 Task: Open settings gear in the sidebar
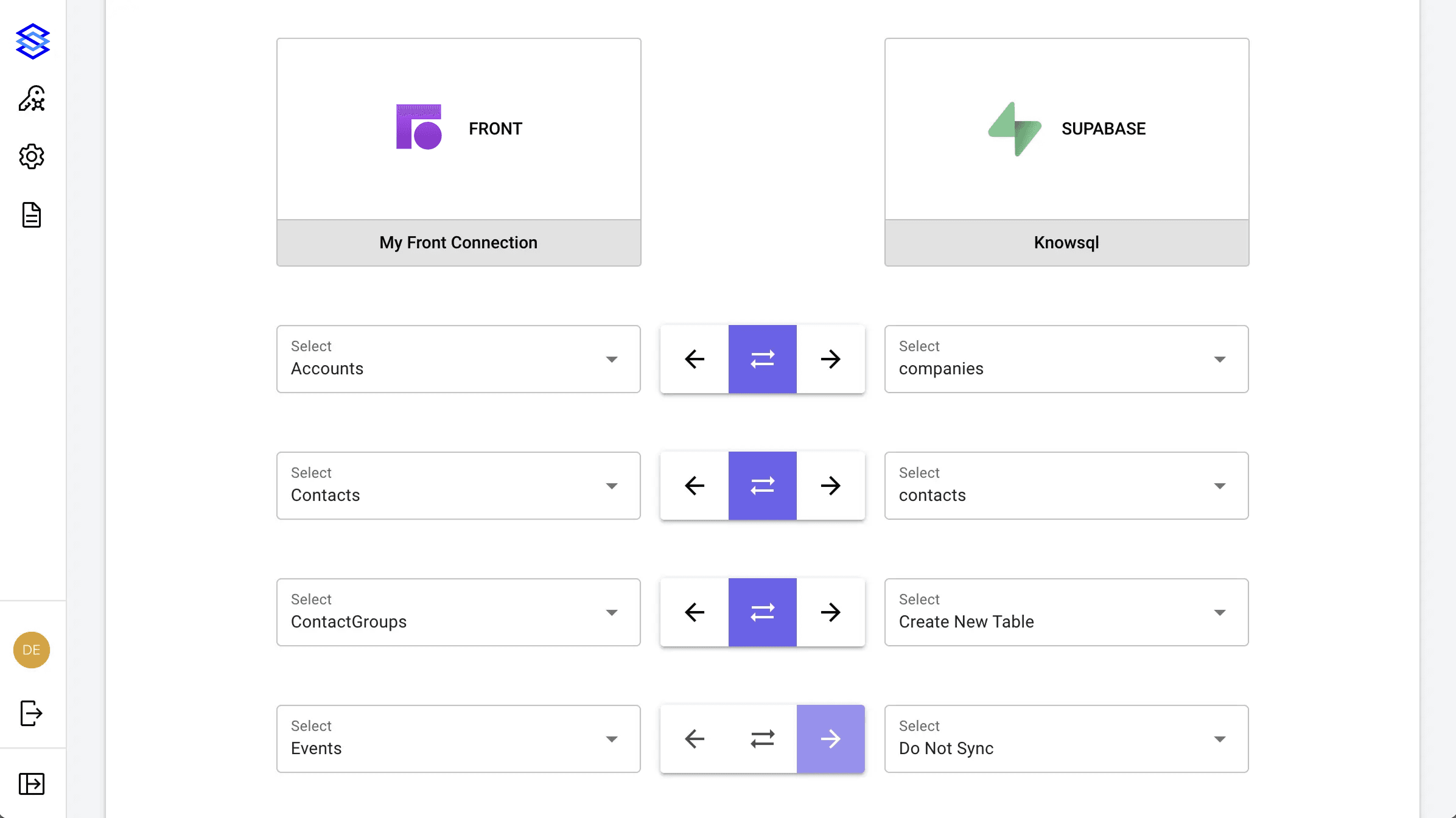tap(32, 156)
